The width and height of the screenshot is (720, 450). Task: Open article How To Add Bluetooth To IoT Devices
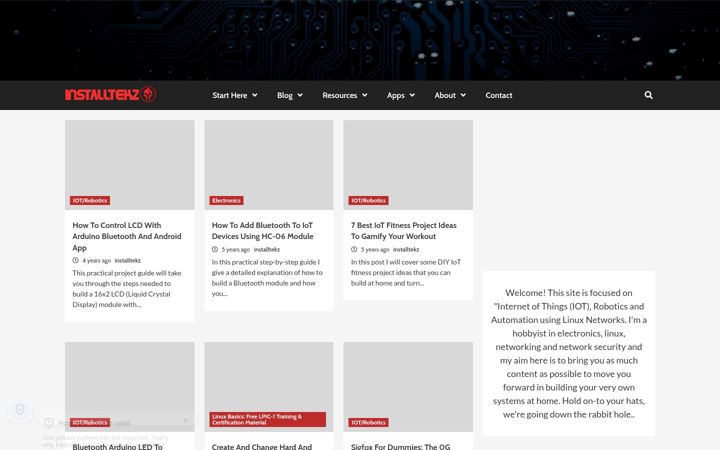click(263, 231)
